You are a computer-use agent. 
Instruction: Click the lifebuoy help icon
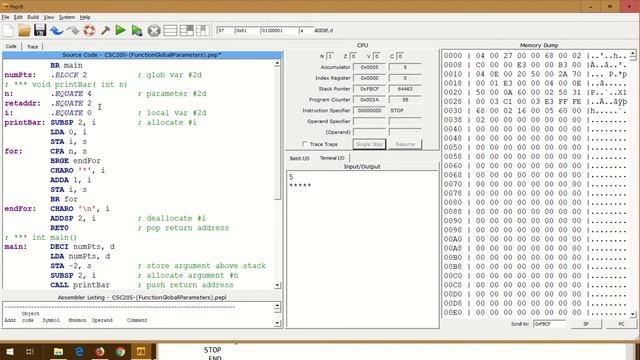[x=89, y=31]
